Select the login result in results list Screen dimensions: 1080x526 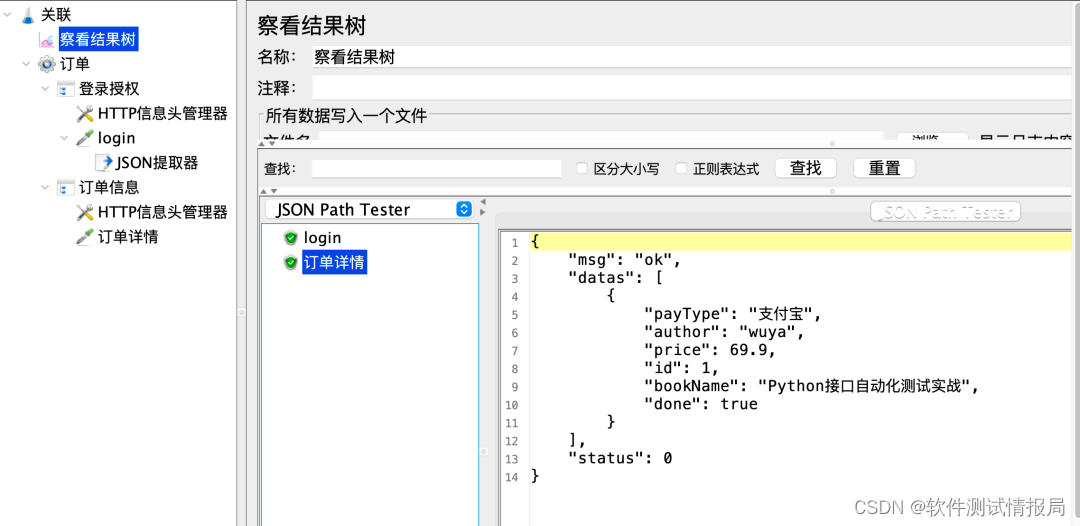tap(322, 238)
